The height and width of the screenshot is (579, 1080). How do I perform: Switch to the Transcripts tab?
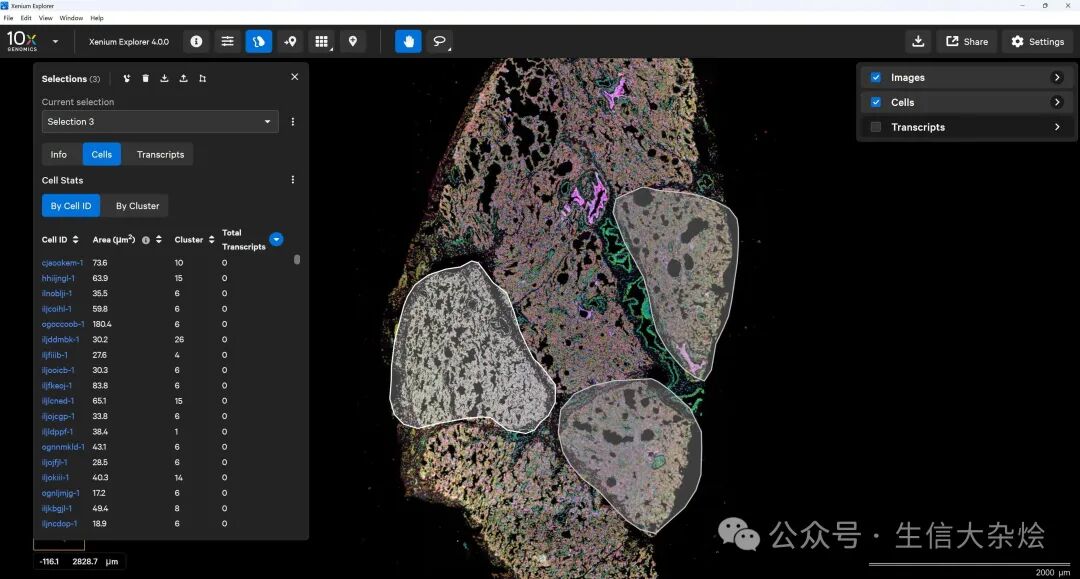[x=160, y=154]
